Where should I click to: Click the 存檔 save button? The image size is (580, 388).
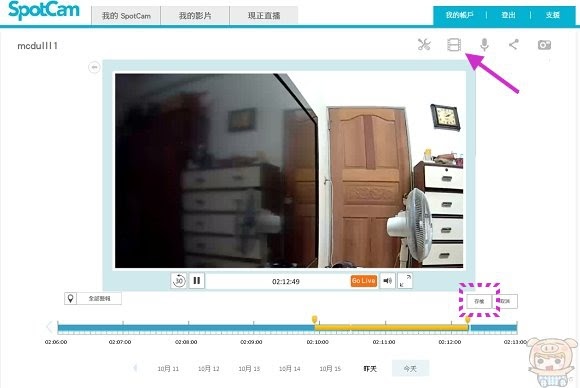pyautogui.click(x=479, y=301)
